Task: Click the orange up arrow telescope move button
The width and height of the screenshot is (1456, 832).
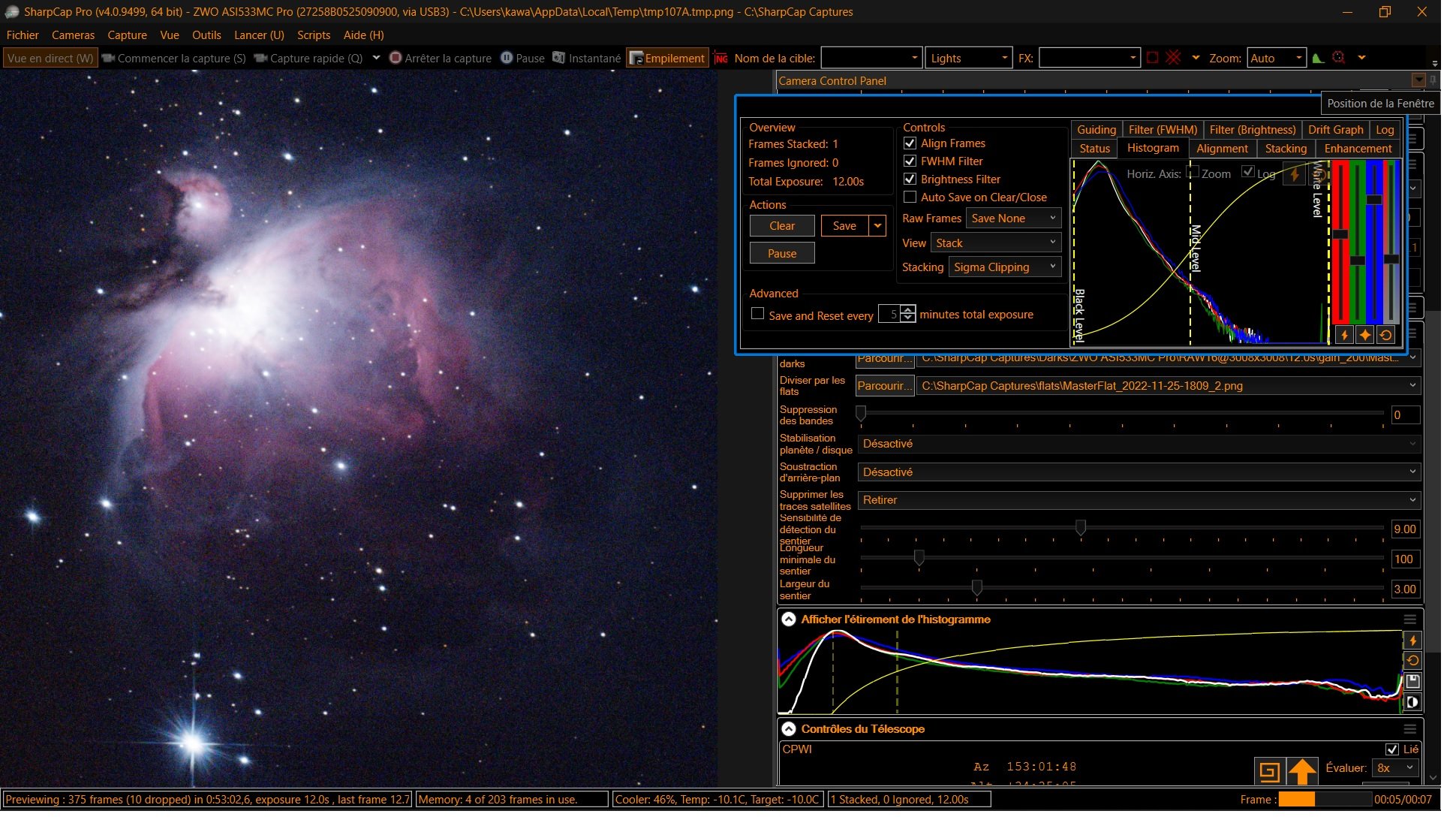Action: [1302, 771]
